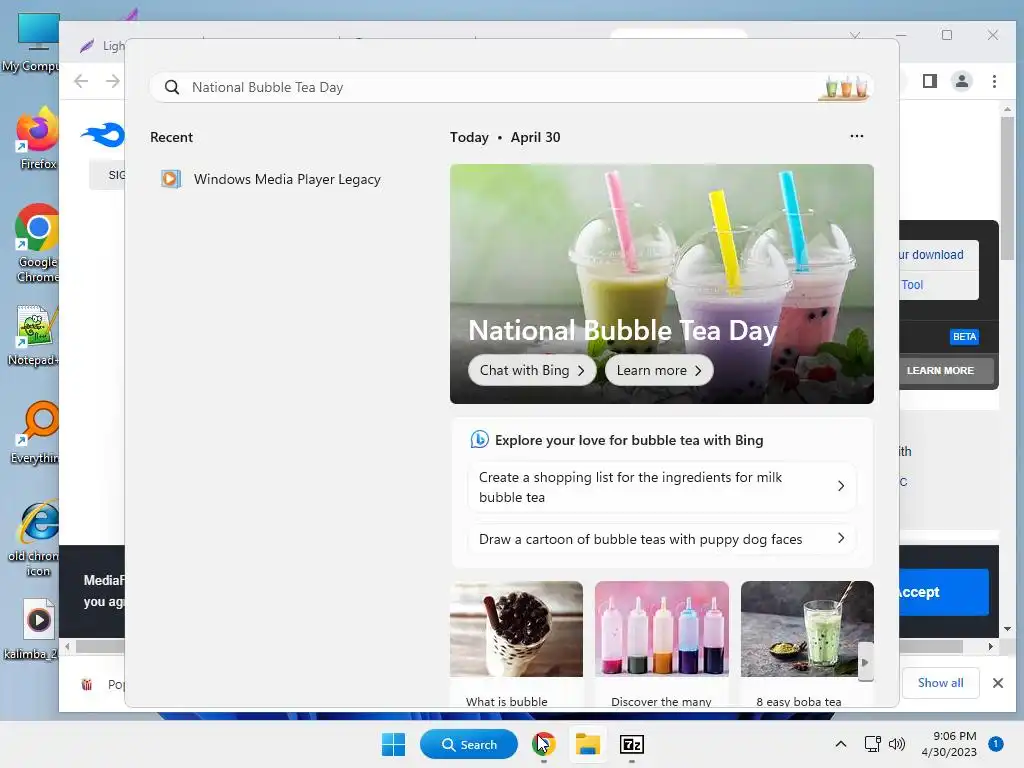This screenshot has height=768, width=1024.
Task: Click the volume speaker icon in tray
Action: point(897,744)
